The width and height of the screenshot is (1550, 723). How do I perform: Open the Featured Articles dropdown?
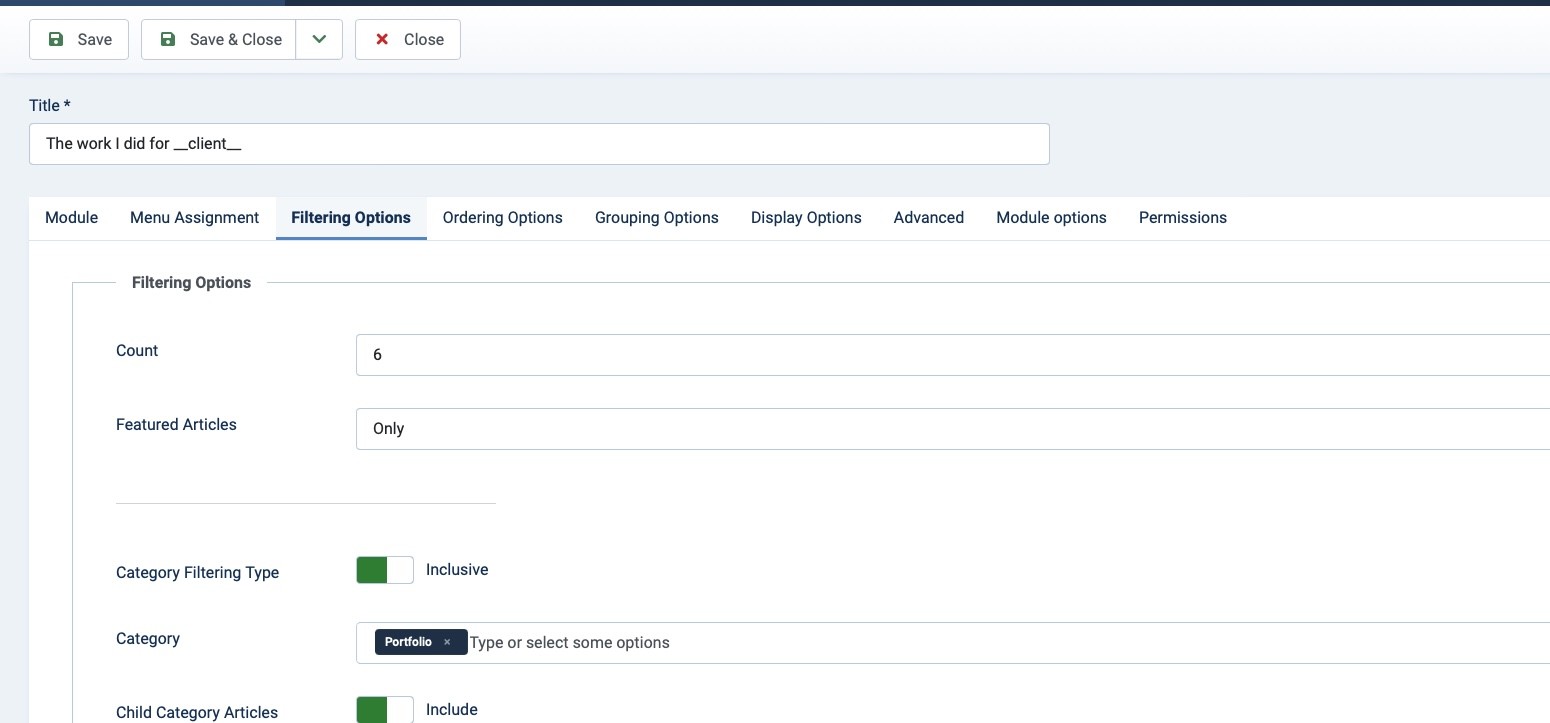[950, 429]
